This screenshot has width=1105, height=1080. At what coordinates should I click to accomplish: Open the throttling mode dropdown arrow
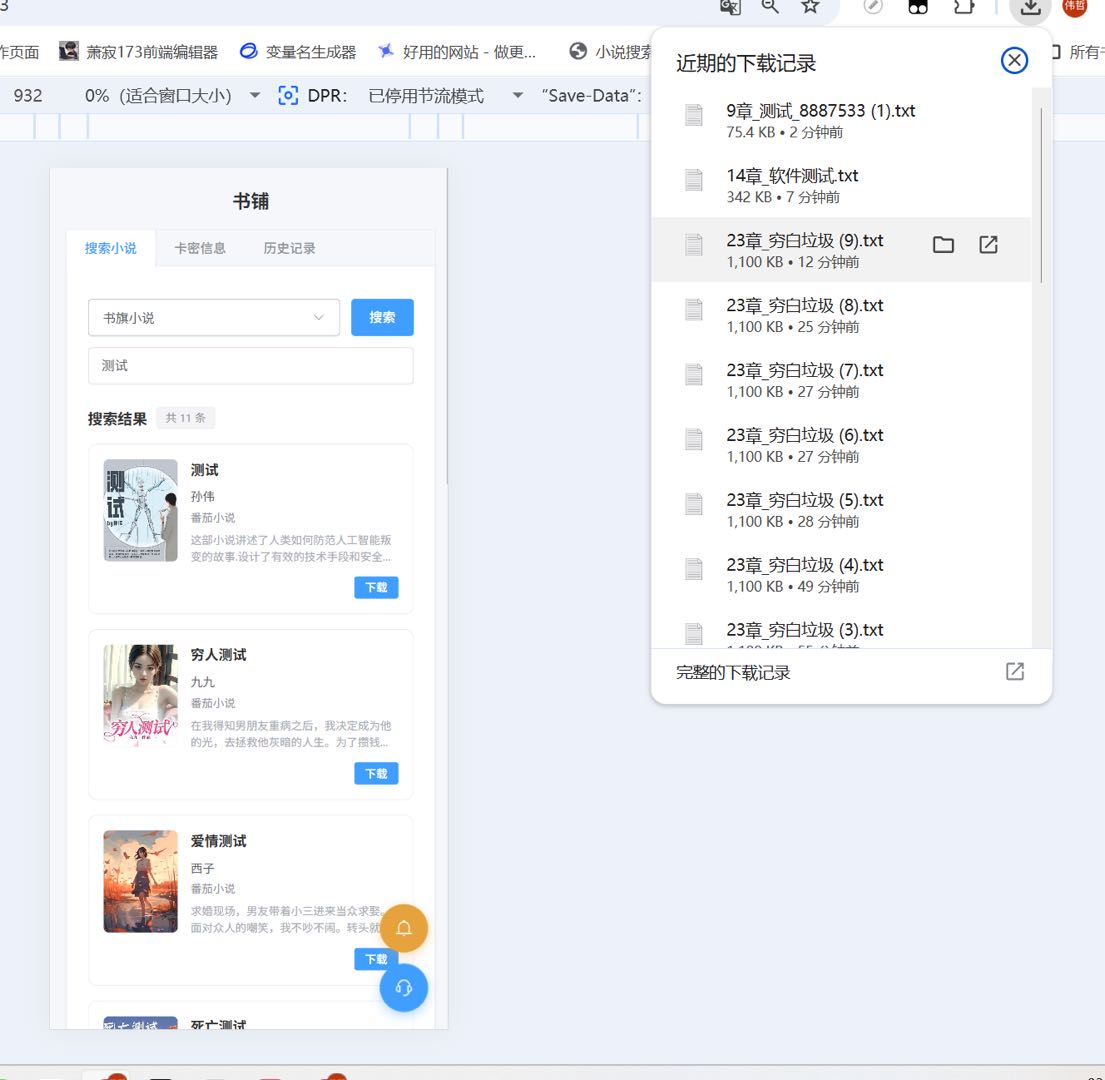tap(517, 96)
